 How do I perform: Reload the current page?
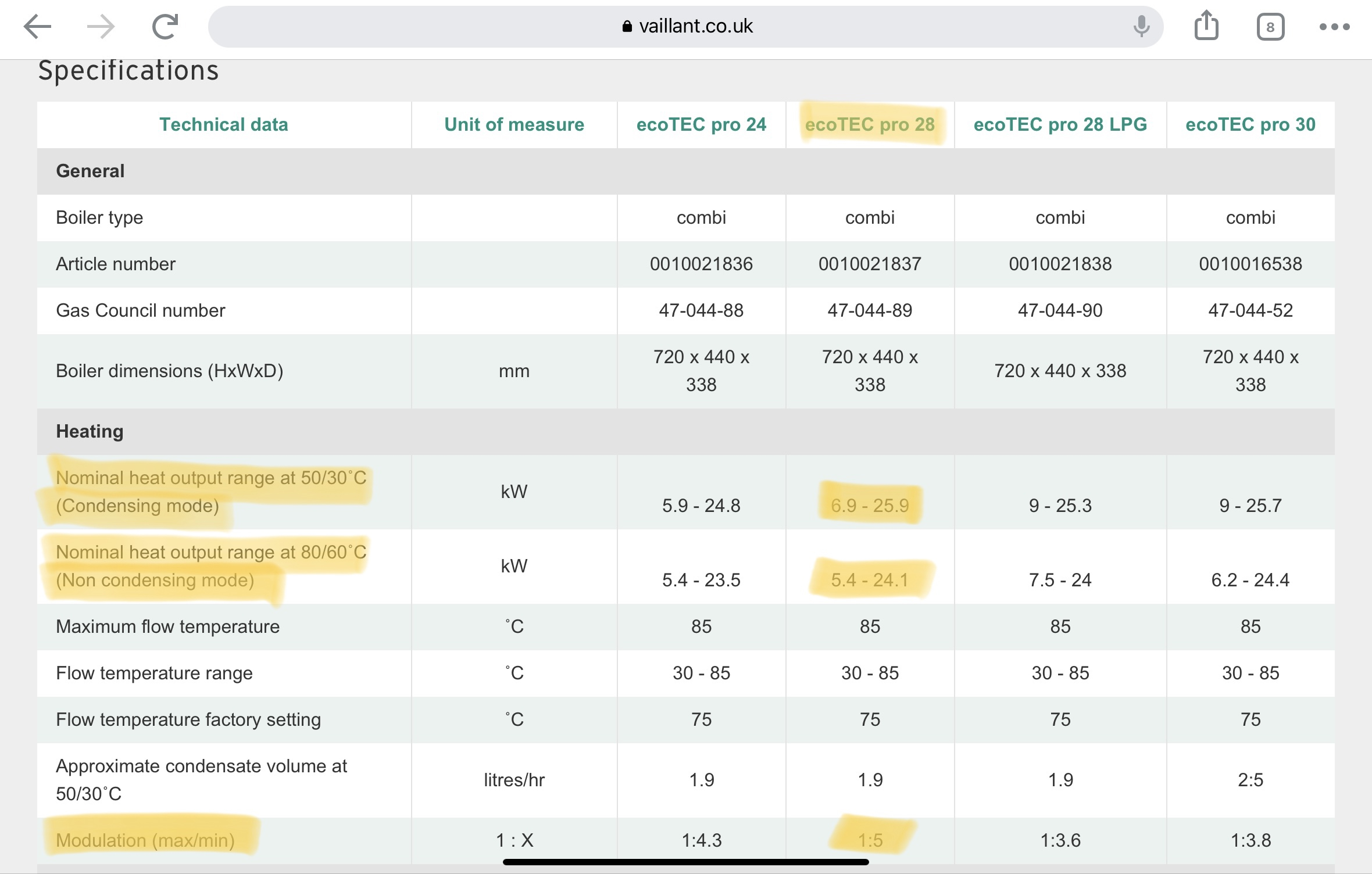[x=165, y=27]
